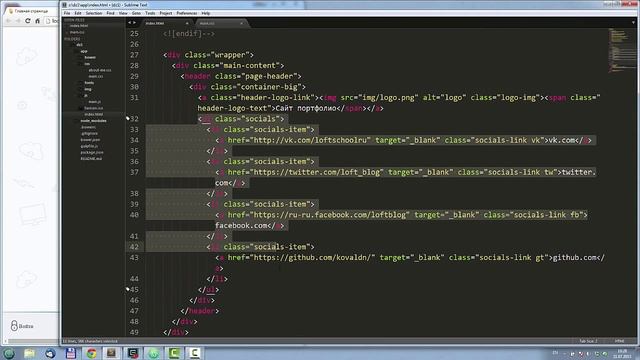Screen dimensions: 640x360
Task: Expand the bower folder in sidebar
Action: pos(90,58)
